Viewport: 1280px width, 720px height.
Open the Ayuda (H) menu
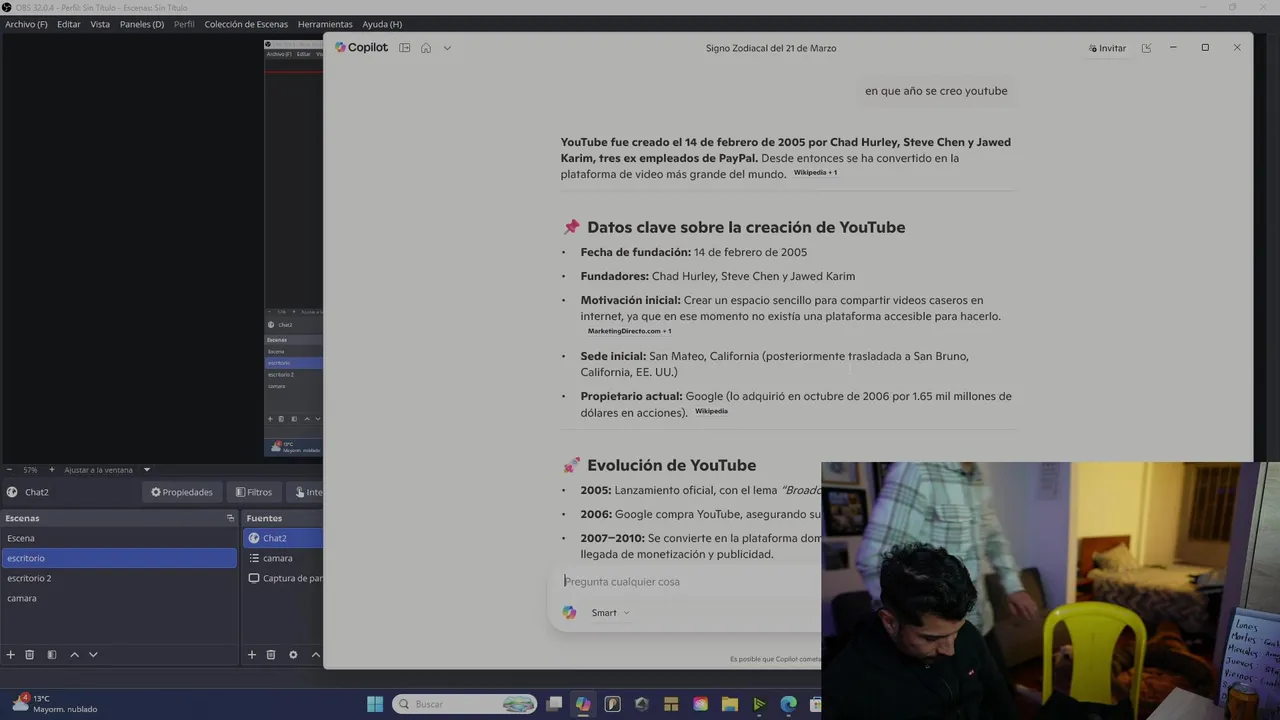pyautogui.click(x=382, y=24)
